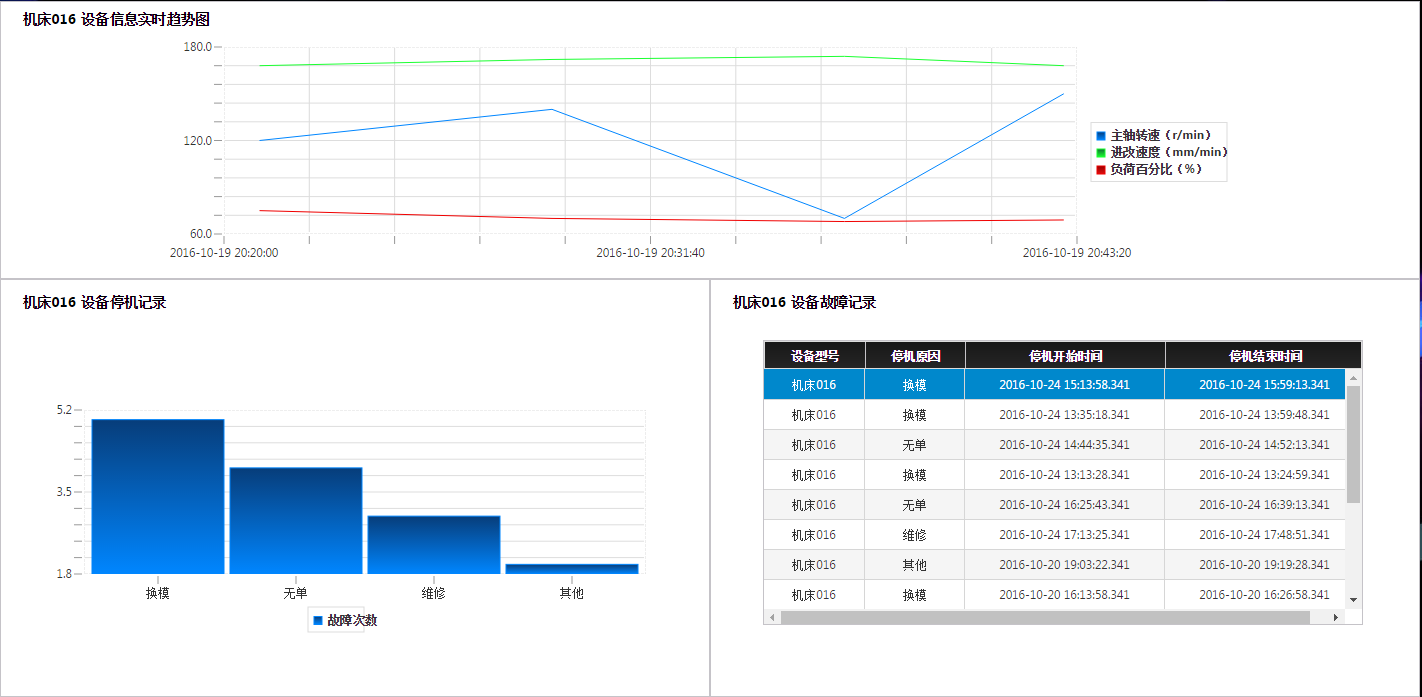
Task: Click the 2016-10-19 20:31:40 axis label
Action: pyautogui.click(x=650, y=253)
